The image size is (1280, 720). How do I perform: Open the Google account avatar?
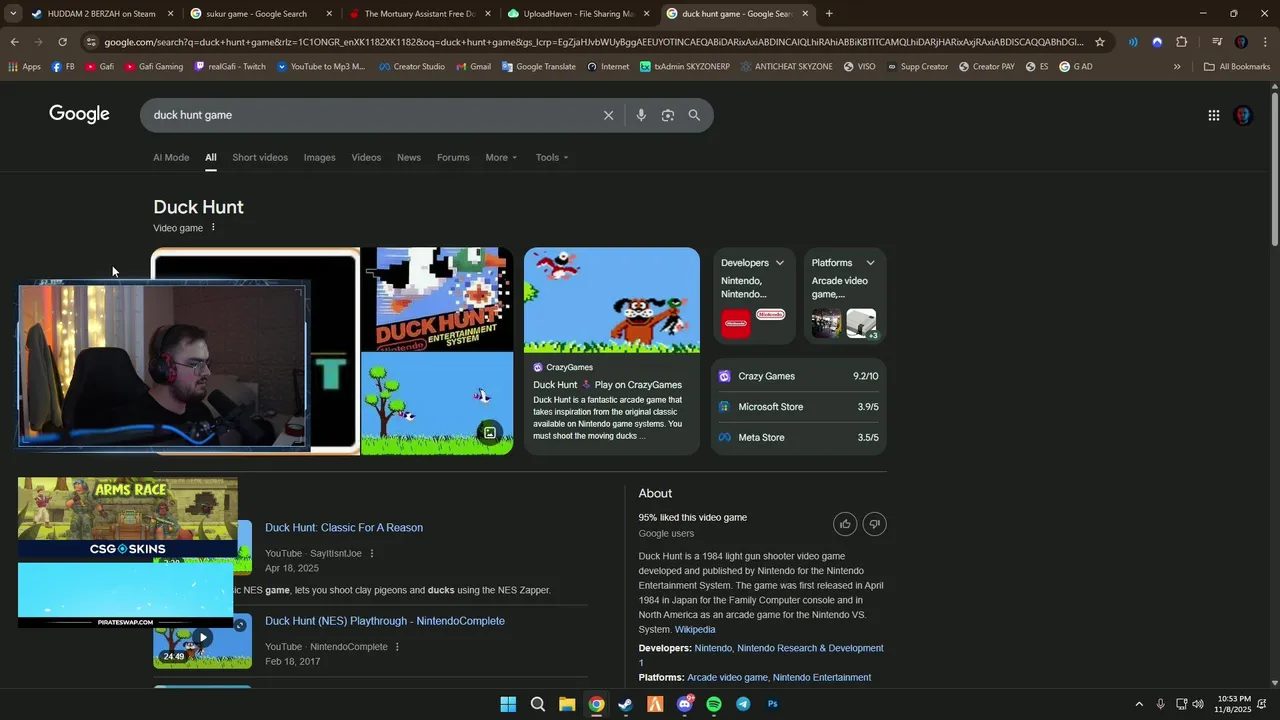1243,115
